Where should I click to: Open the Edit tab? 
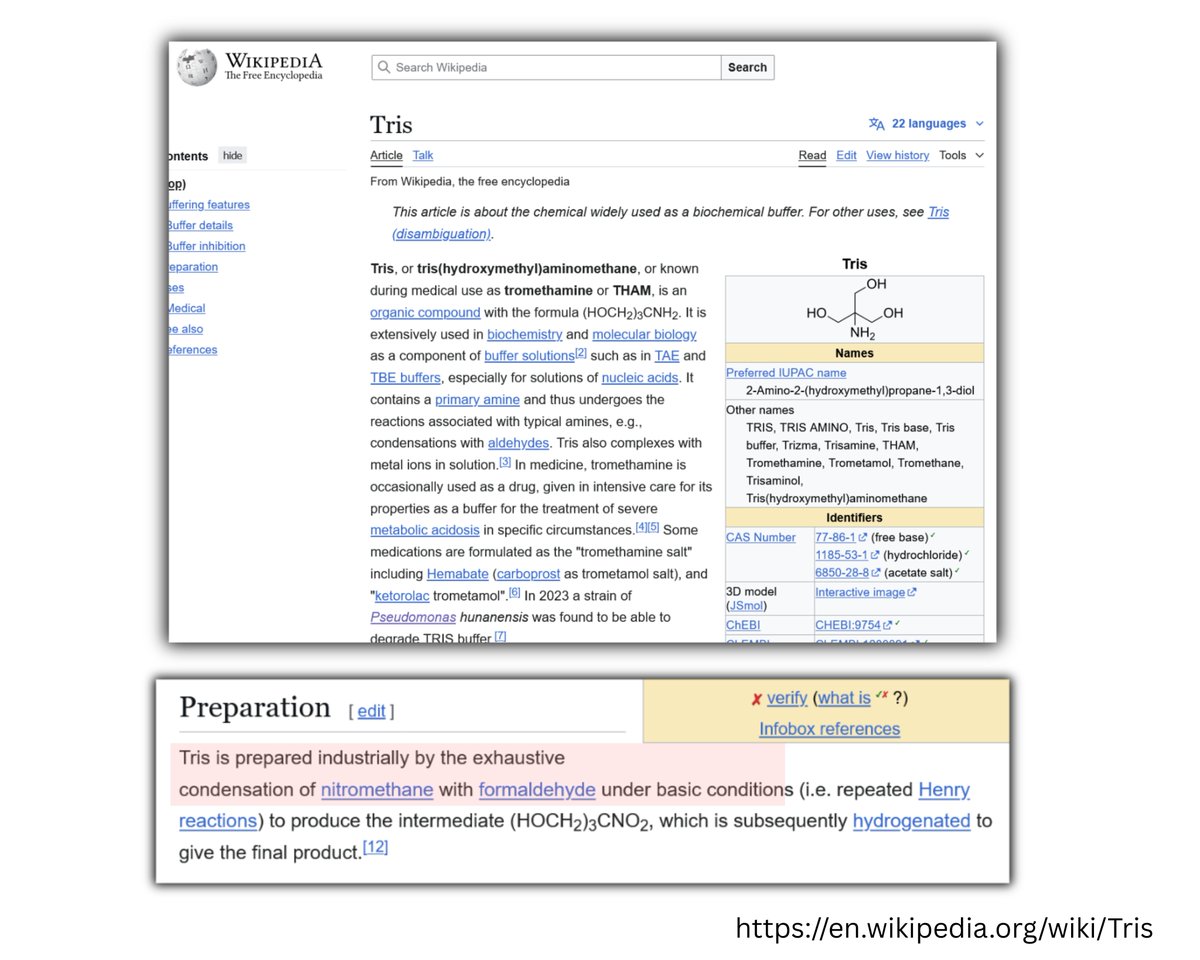coord(846,155)
